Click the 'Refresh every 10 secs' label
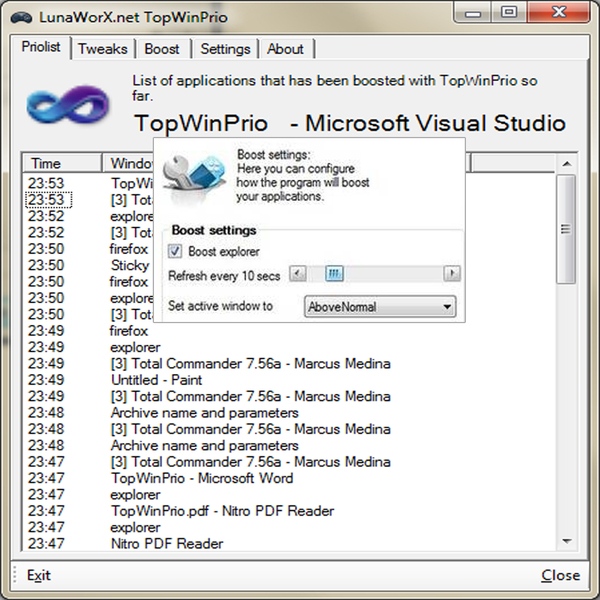The height and width of the screenshot is (600, 600). tap(224, 276)
